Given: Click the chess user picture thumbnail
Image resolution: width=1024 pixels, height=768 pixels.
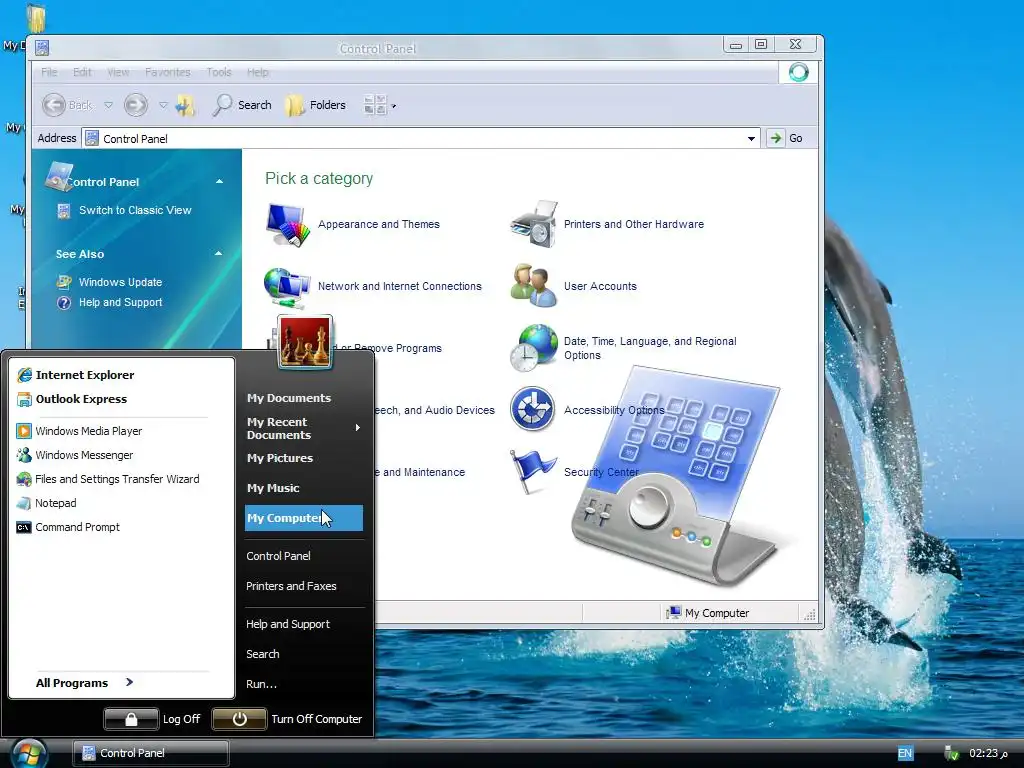Looking at the screenshot, I should (x=305, y=342).
